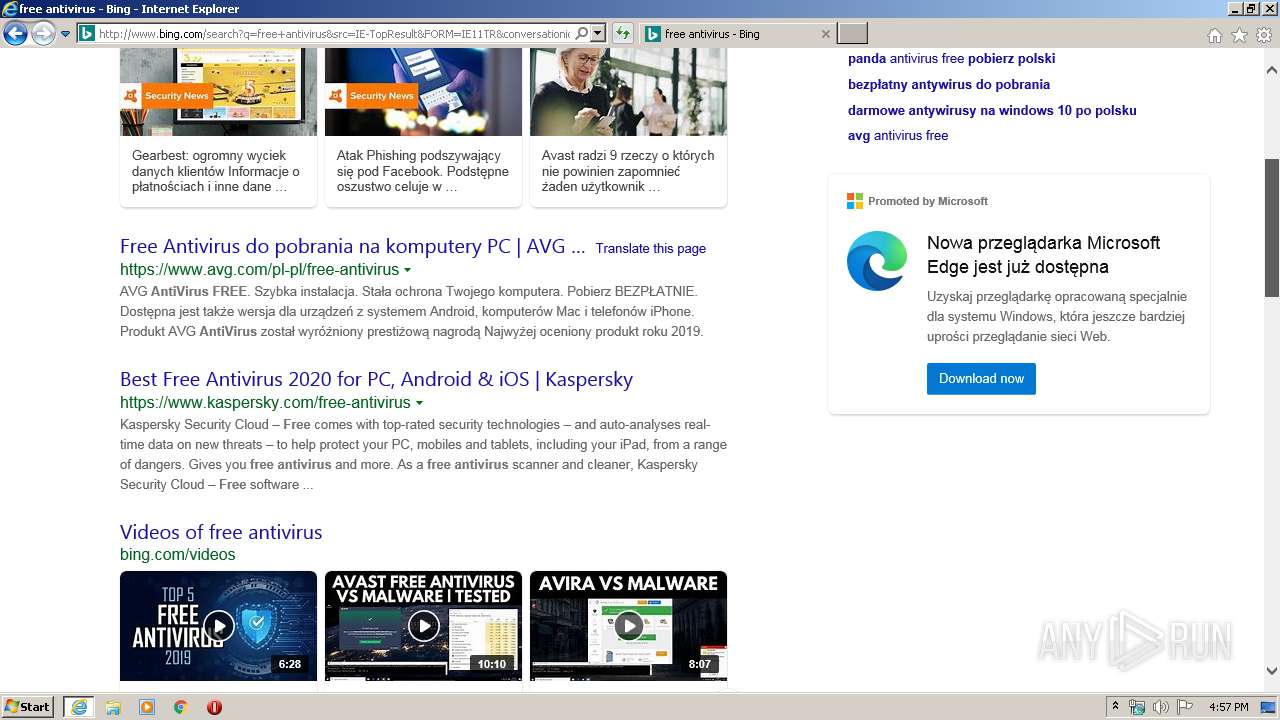Open 'Free Antivirus do pobrania' AVG result
The image size is (1280, 720).
point(352,246)
